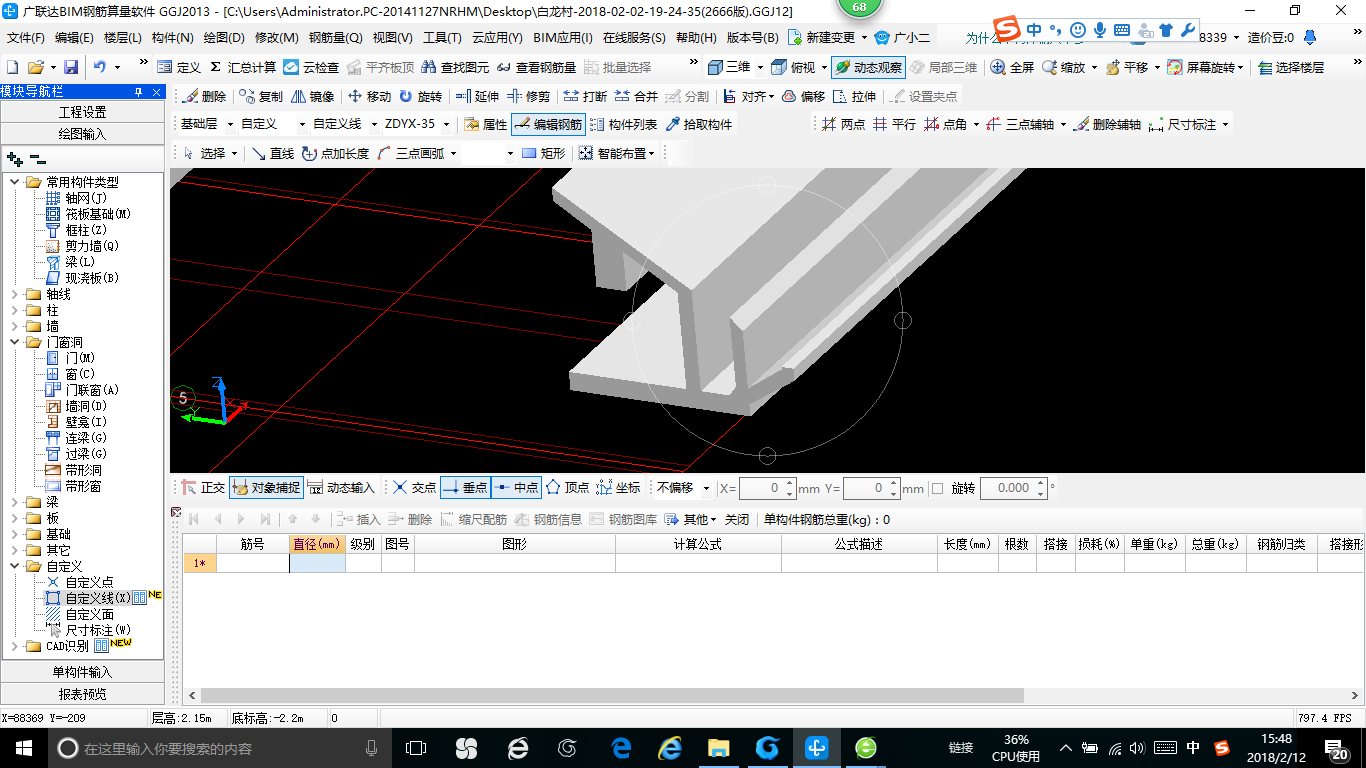The width and height of the screenshot is (1366, 768).
Task: Select the 延伸 extend tool
Action: [x=477, y=96]
